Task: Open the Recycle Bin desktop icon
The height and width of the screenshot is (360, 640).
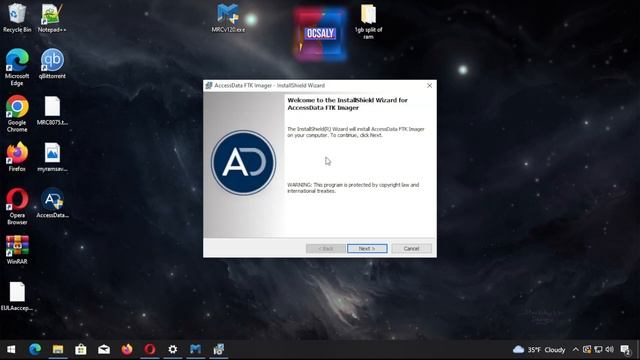Action: 17,18
